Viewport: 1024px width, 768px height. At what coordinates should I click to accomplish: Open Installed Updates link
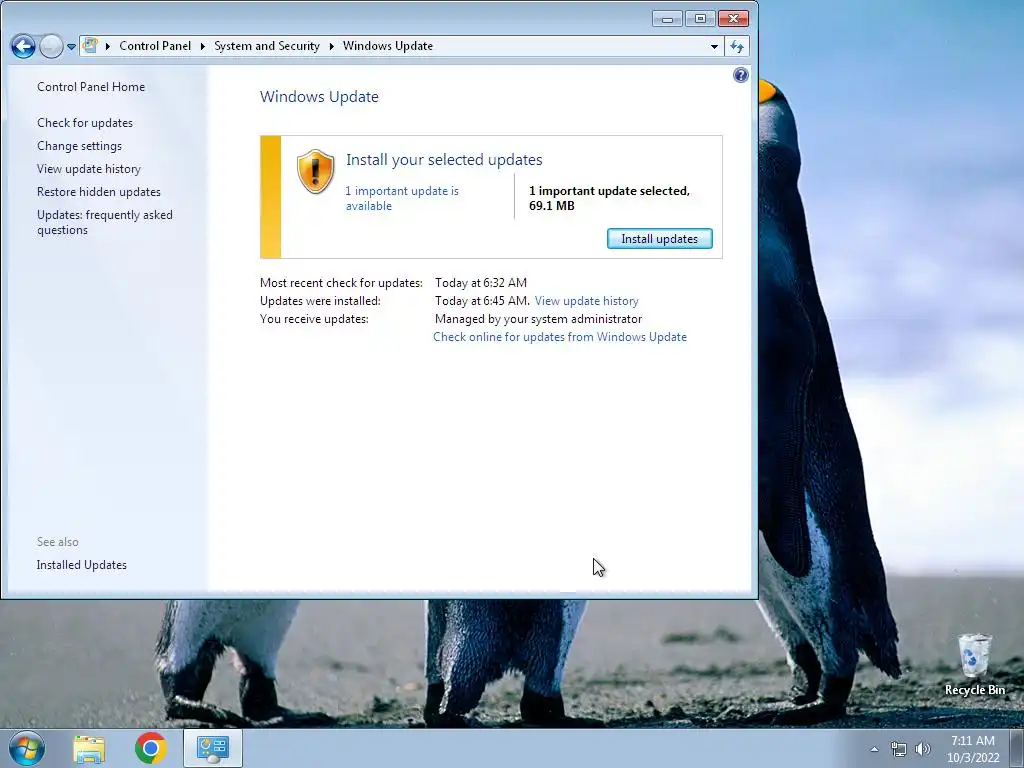tap(82, 565)
